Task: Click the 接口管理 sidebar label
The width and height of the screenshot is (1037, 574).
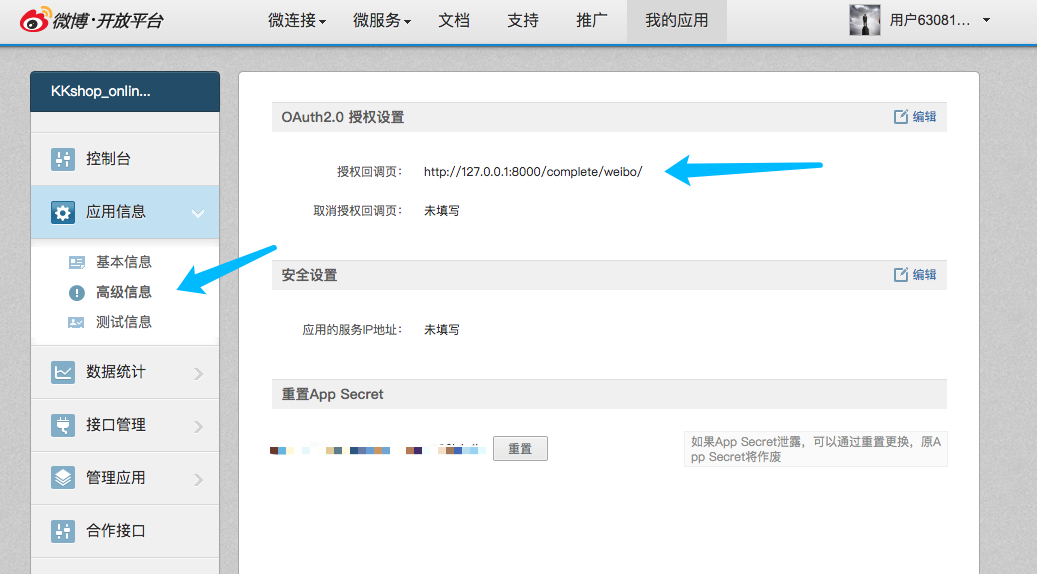Action: click(116, 425)
